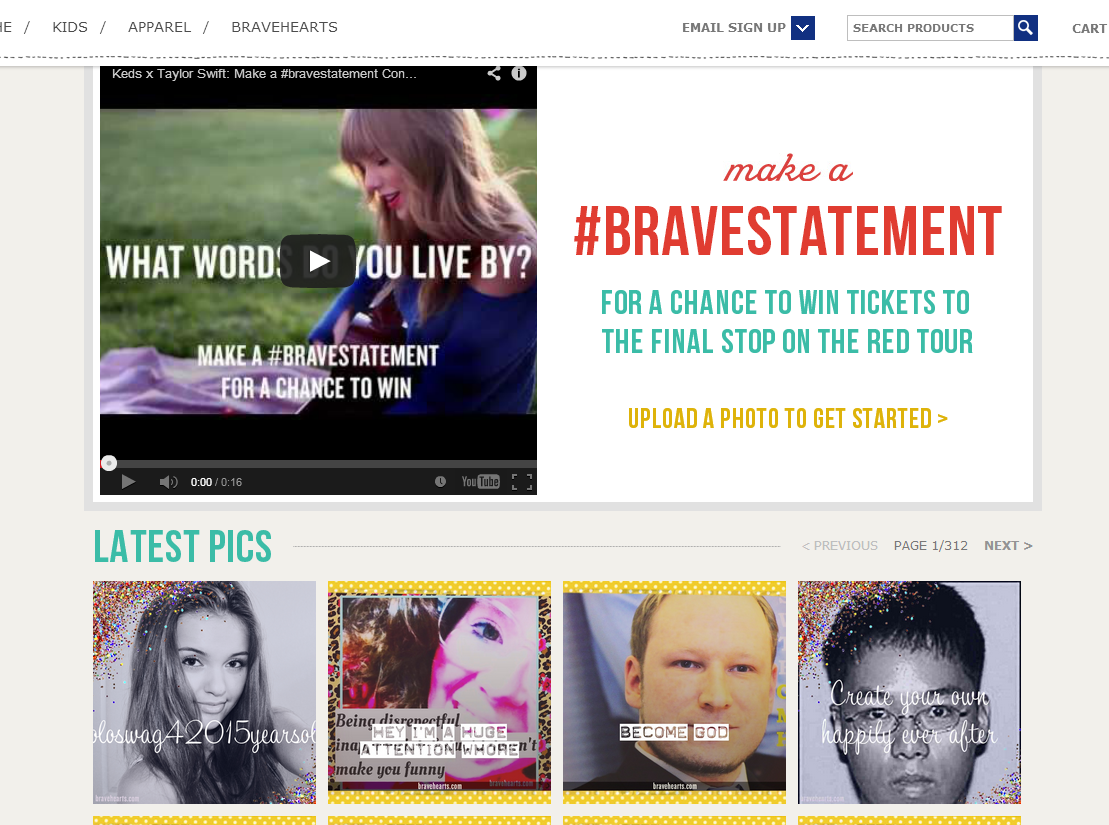Click the YouTube share icon on video
Image resolution: width=1109 pixels, height=825 pixels.
(494, 74)
